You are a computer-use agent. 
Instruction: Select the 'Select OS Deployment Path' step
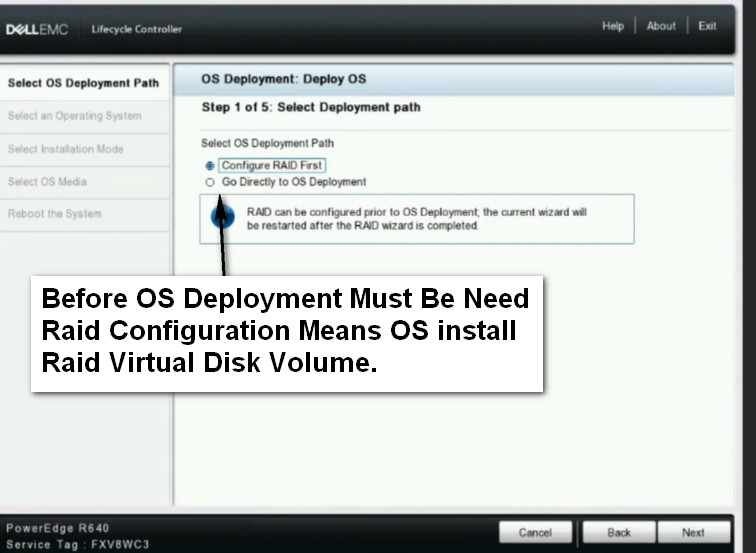[83, 83]
